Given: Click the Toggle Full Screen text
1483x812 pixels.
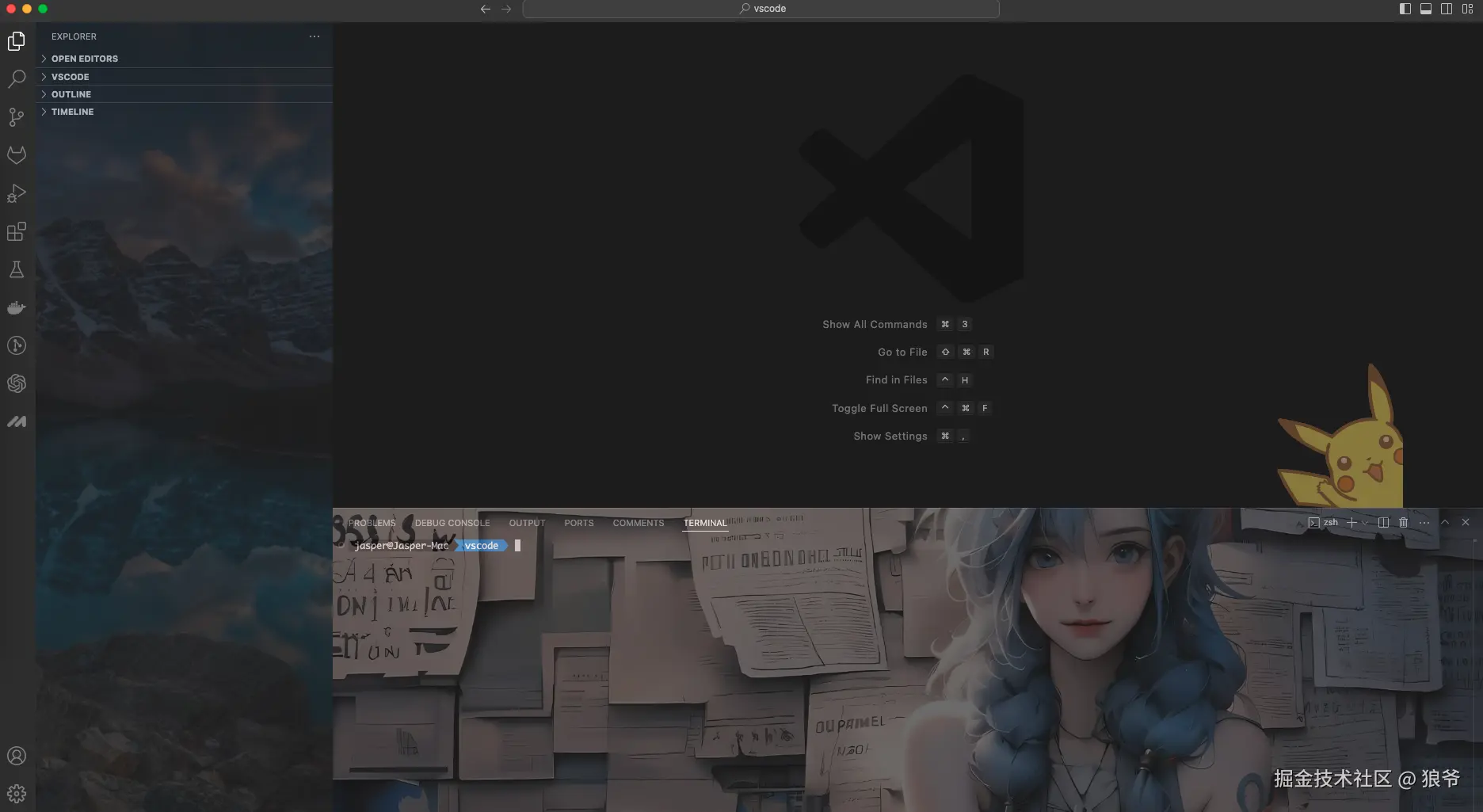Looking at the screenshot, I should coord(879,408).
